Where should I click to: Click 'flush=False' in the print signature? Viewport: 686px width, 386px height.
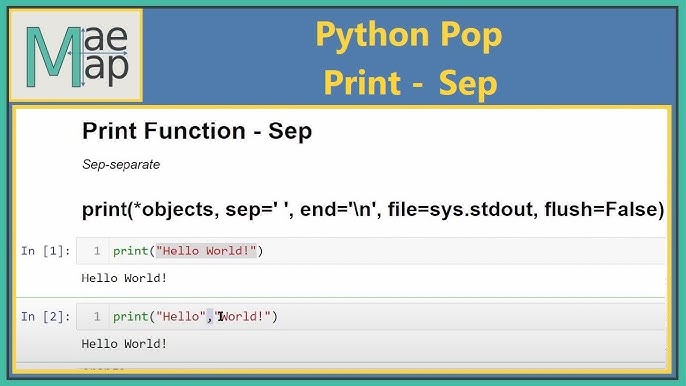tap(604, 210)
